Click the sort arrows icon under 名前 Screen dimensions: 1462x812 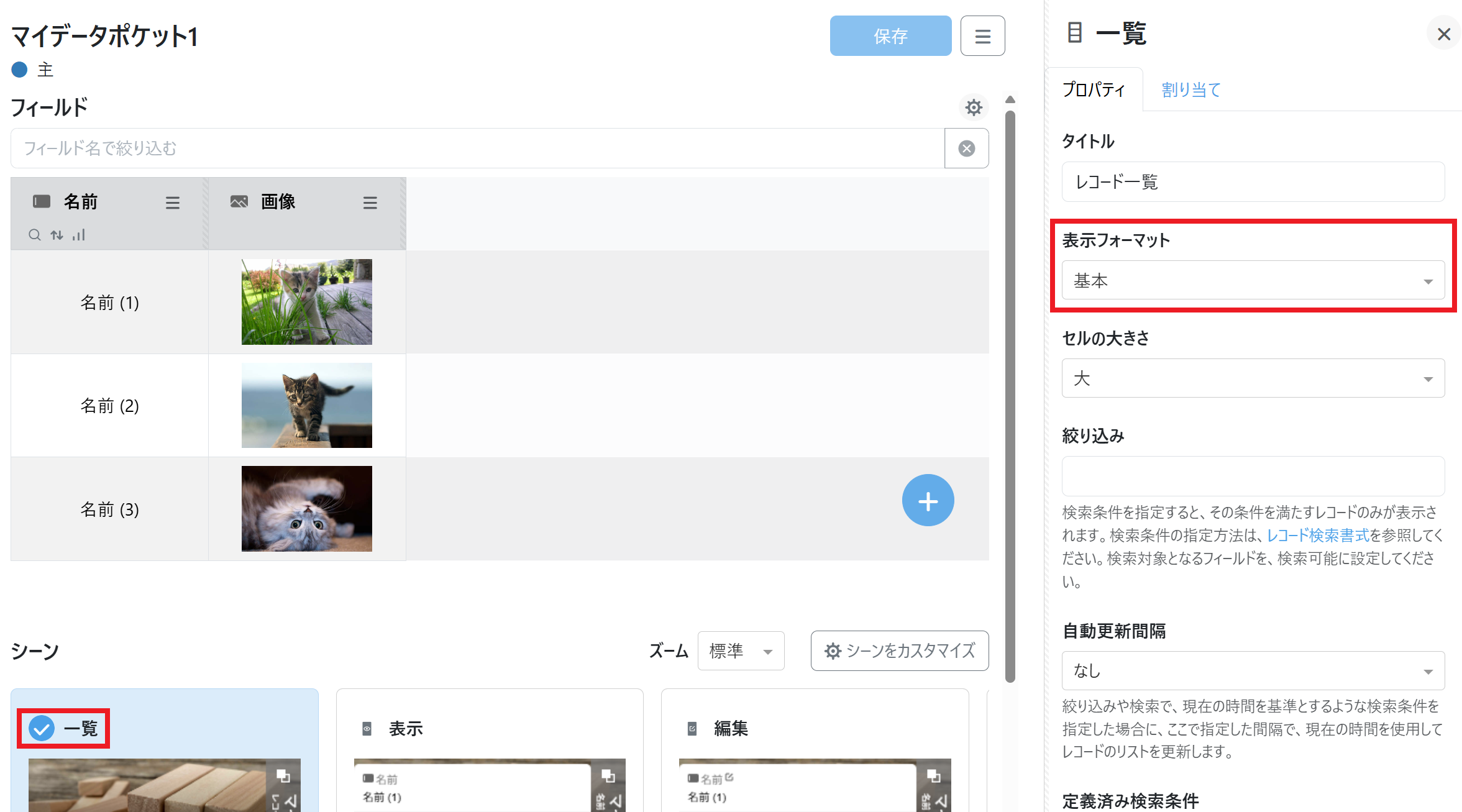[57, 235]
